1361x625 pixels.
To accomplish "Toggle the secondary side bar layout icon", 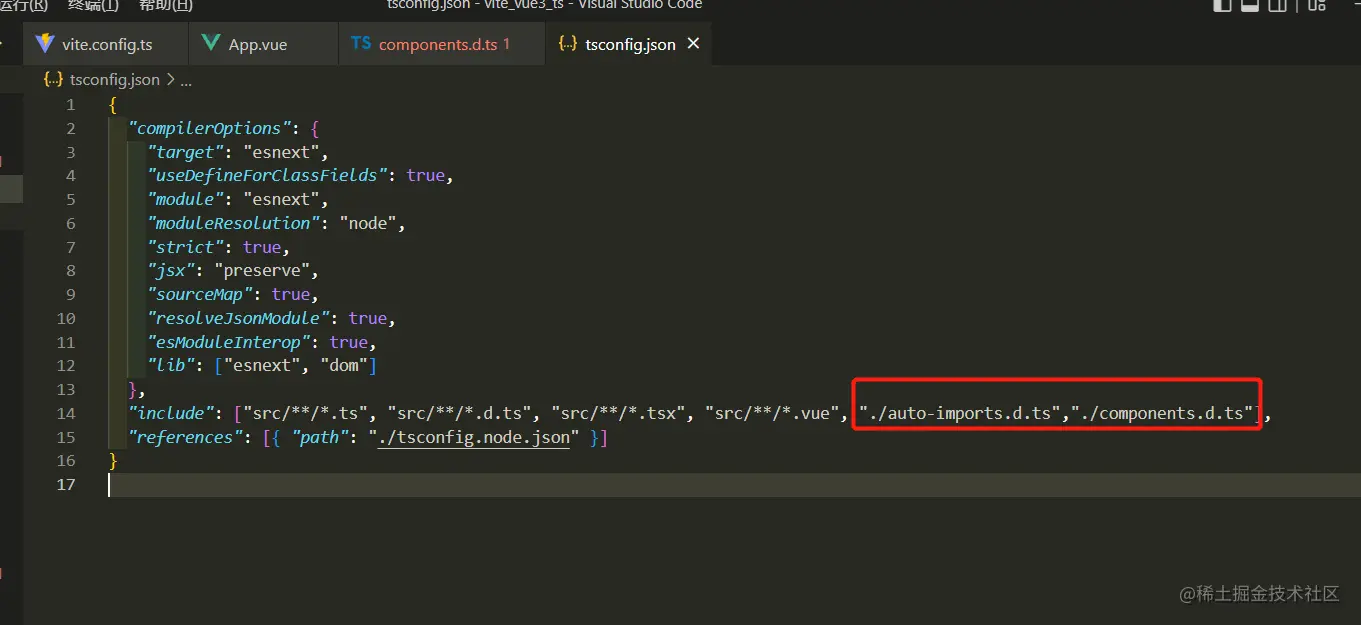I will 1277,5.
